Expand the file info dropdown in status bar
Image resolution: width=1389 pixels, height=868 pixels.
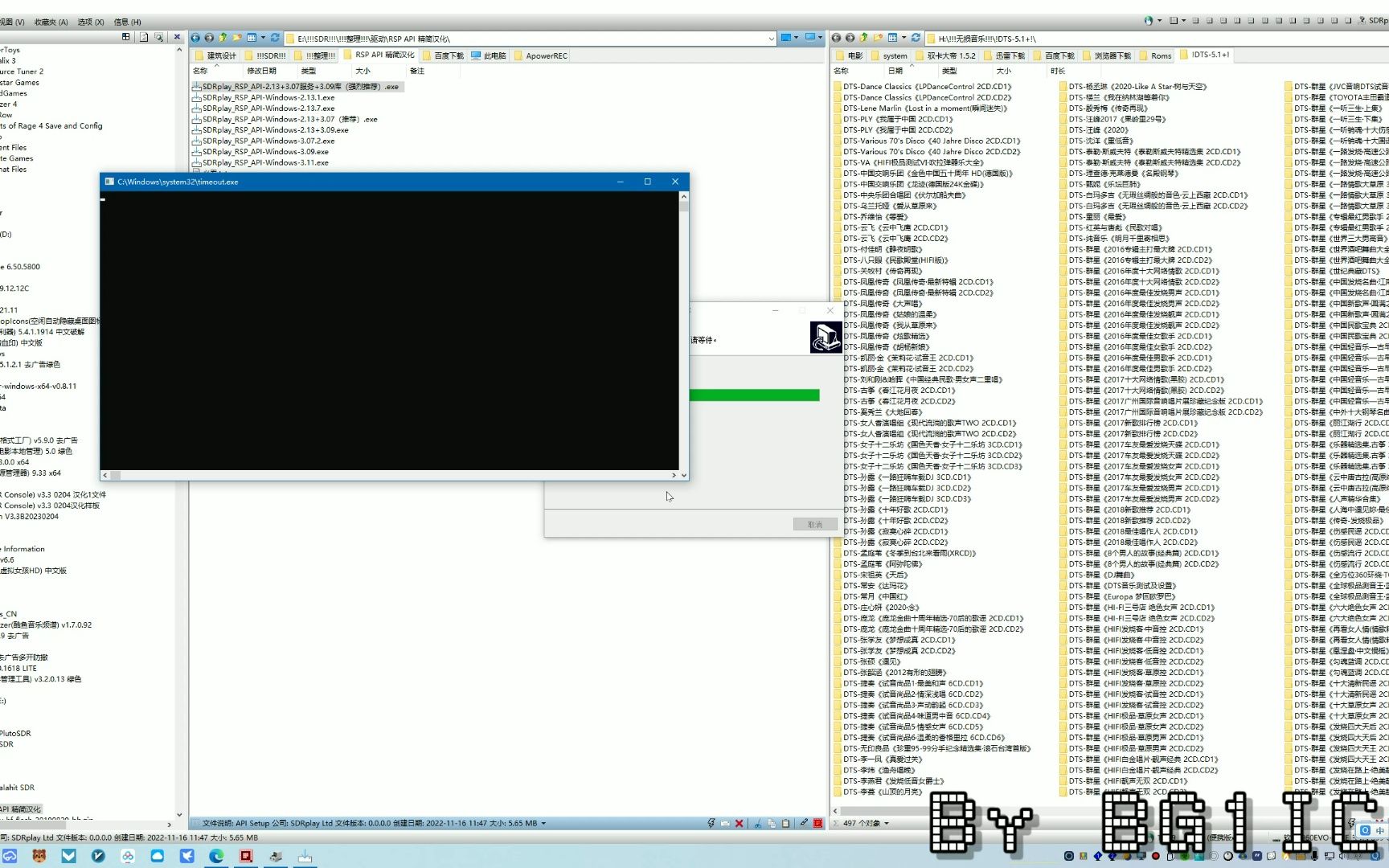(x=543, y=824)
